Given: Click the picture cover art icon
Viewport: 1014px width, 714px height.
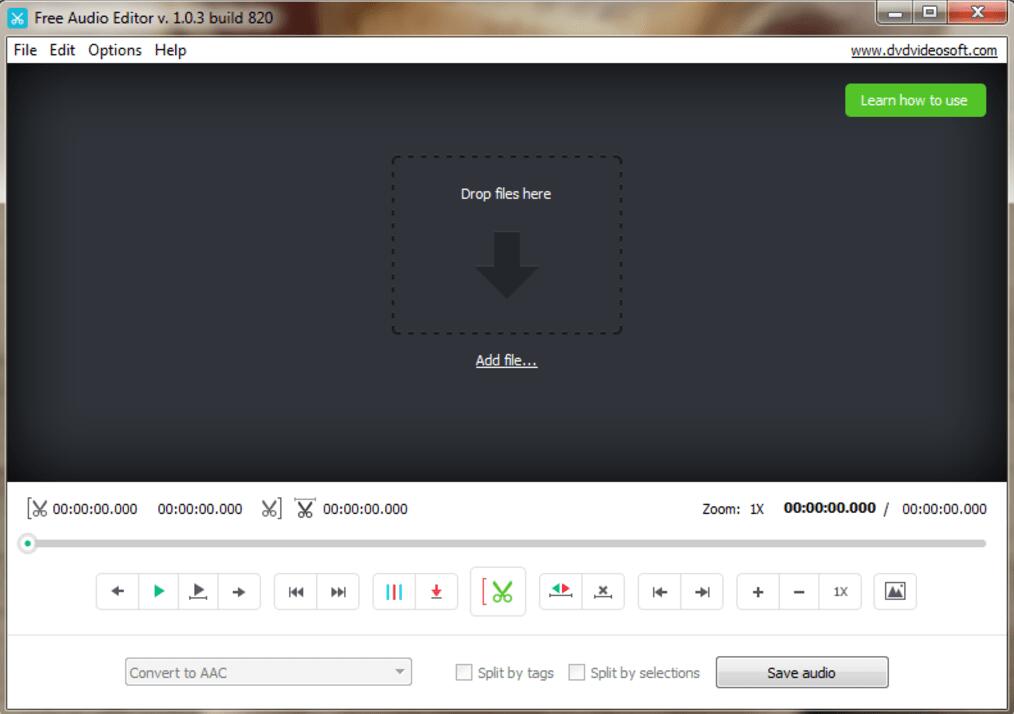Looking at the screenshot, I should 895,592.
